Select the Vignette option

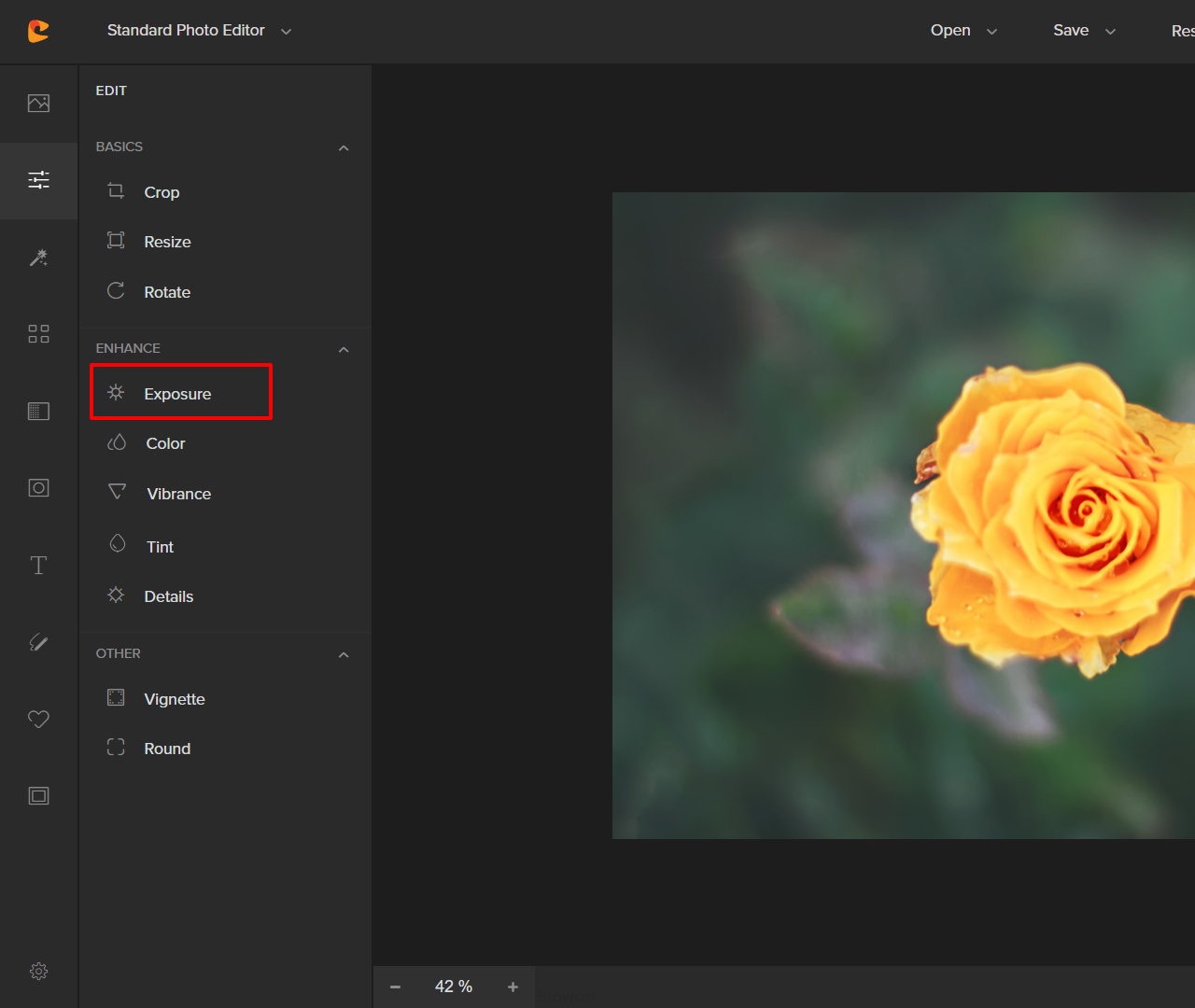176,698
